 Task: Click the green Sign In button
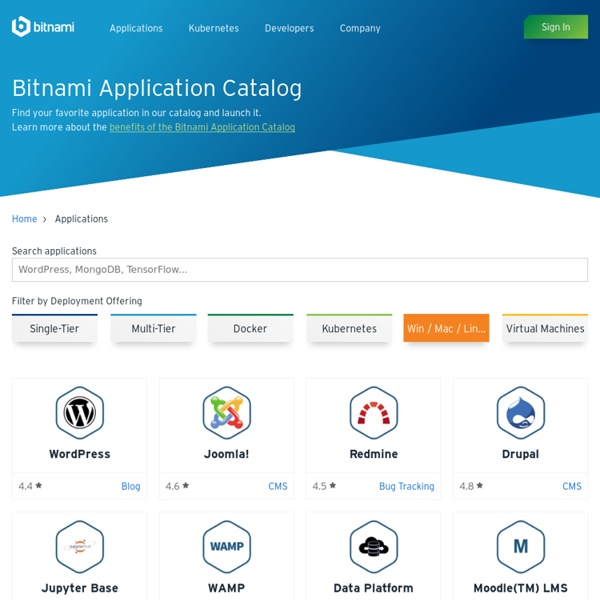pyautogui.click(x=555, y=27)
